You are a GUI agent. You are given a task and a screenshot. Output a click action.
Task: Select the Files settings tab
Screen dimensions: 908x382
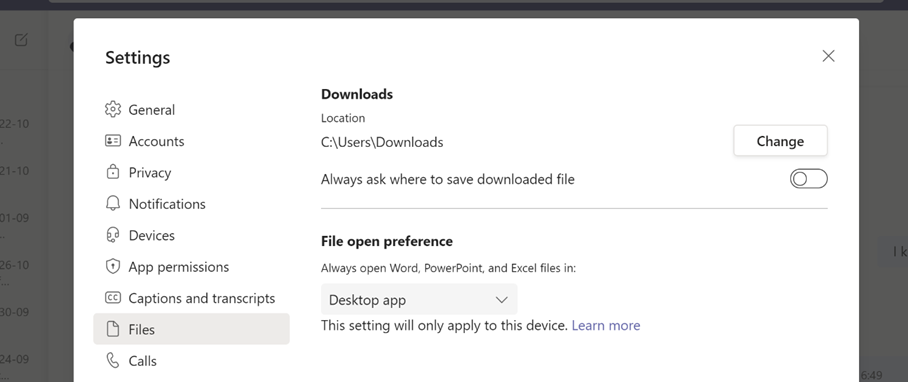pos(191,329)
